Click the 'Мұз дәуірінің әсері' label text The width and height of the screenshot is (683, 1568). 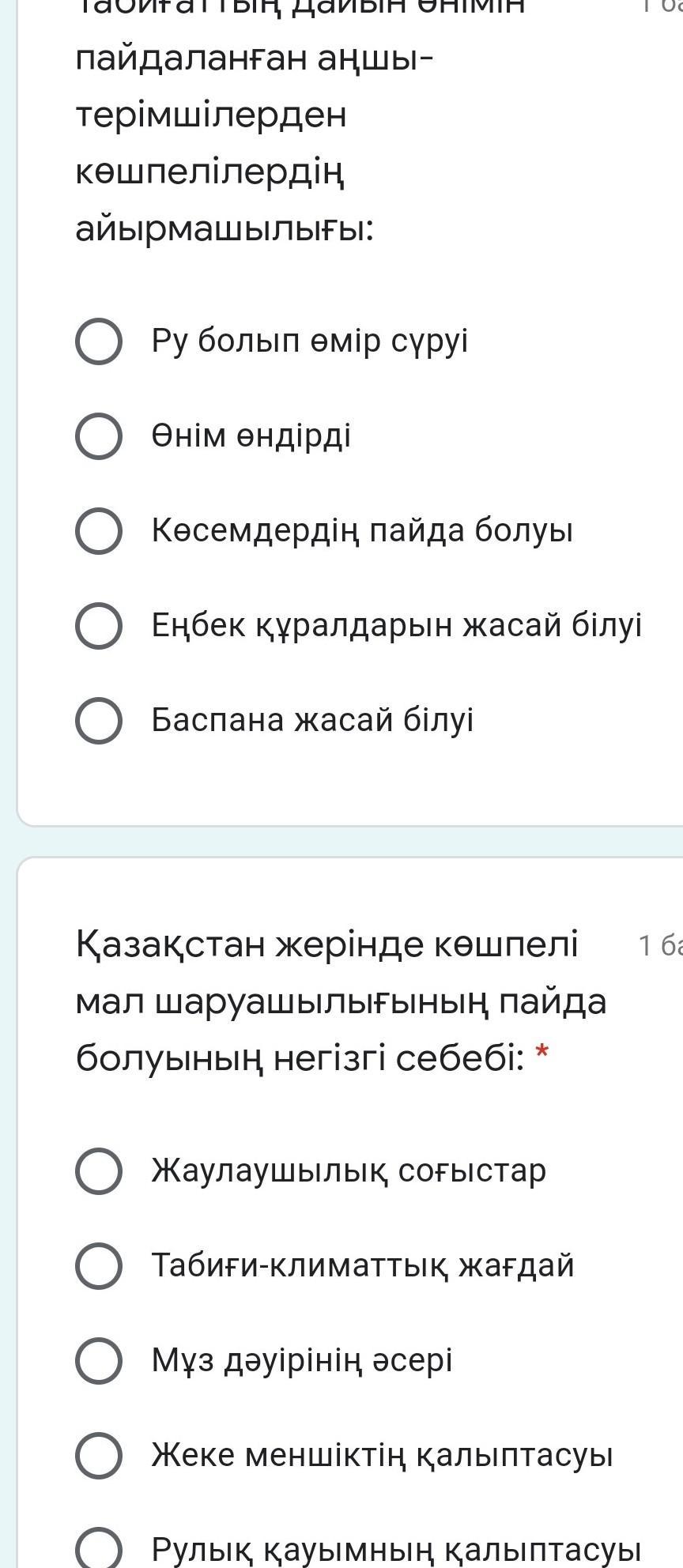pos(301,1360)
